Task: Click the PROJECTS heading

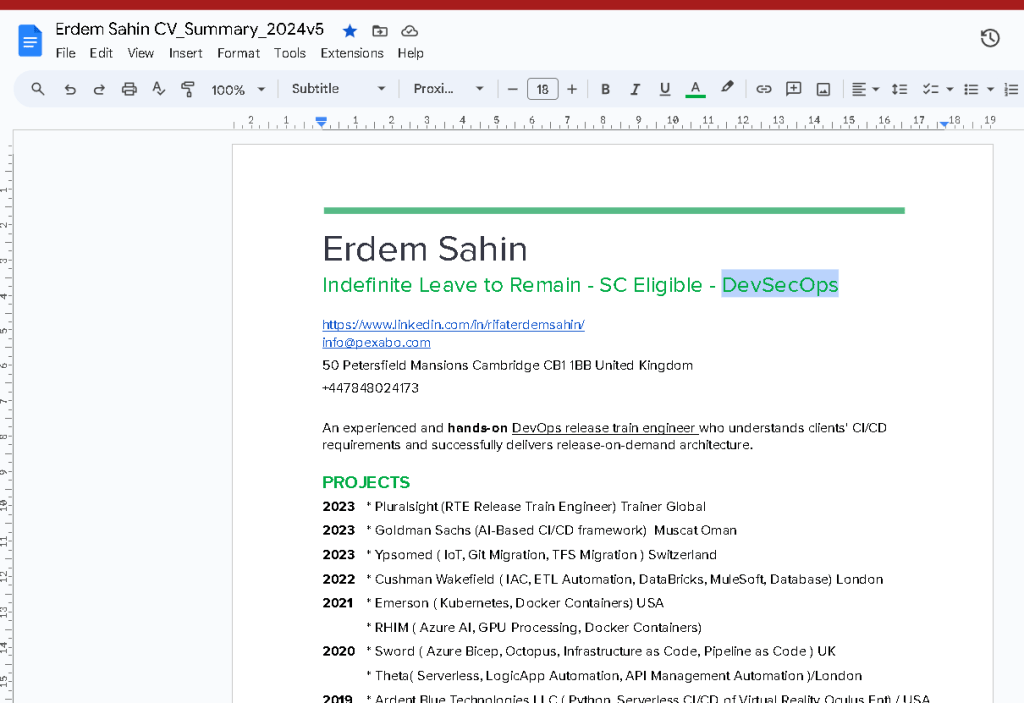Action: 366,482
